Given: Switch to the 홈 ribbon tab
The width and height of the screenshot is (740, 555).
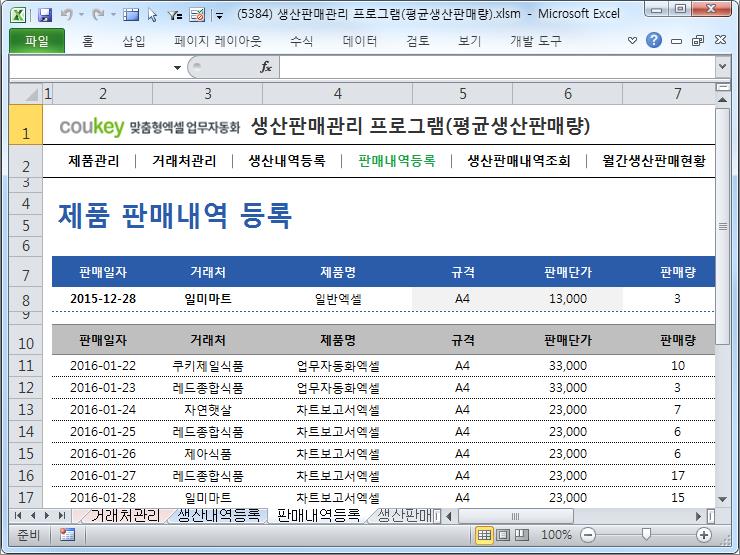Looking at the screenshot, I should pyautogui.click(x=87, y=42).
